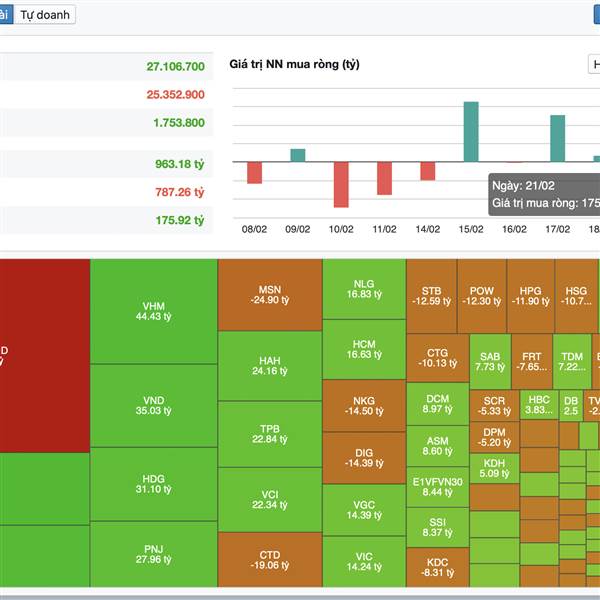This screenshot has height=600, width=600.
Task: Click the SSI 8.37 tỷ tile
Action: click(437, 527)
